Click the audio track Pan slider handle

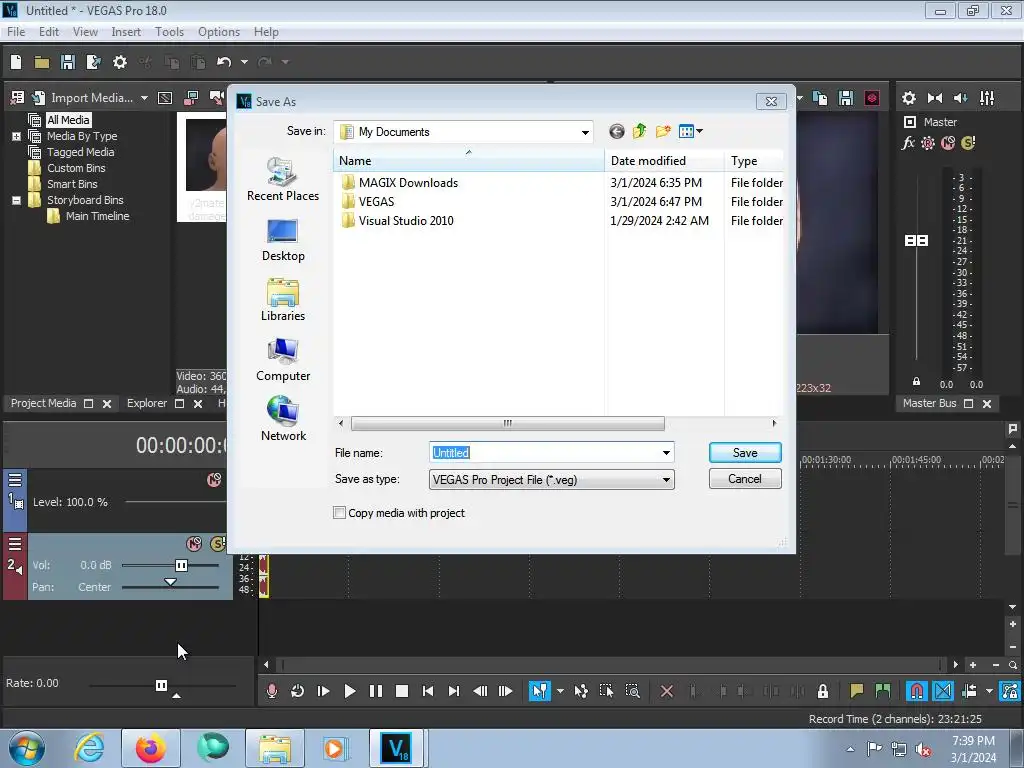click(x=170, y=582)
